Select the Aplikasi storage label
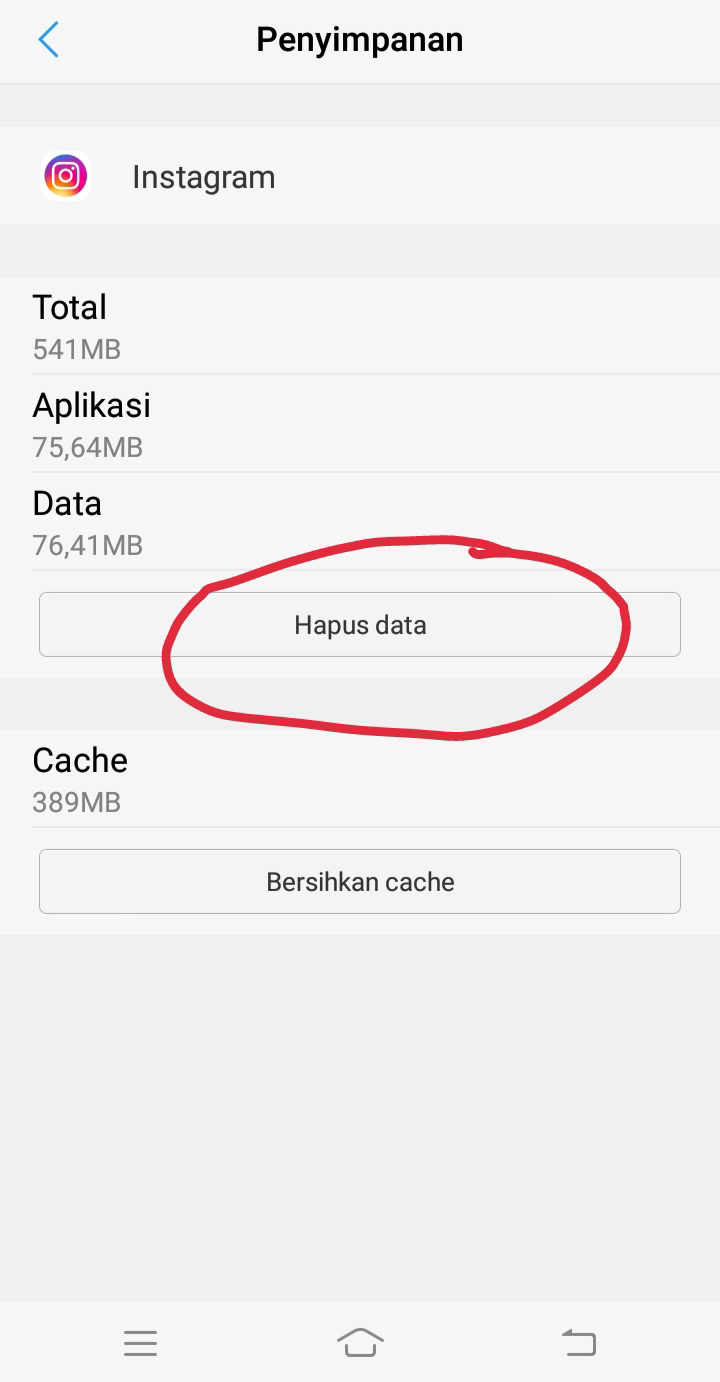720x1382 pixels. coord(92,405)
